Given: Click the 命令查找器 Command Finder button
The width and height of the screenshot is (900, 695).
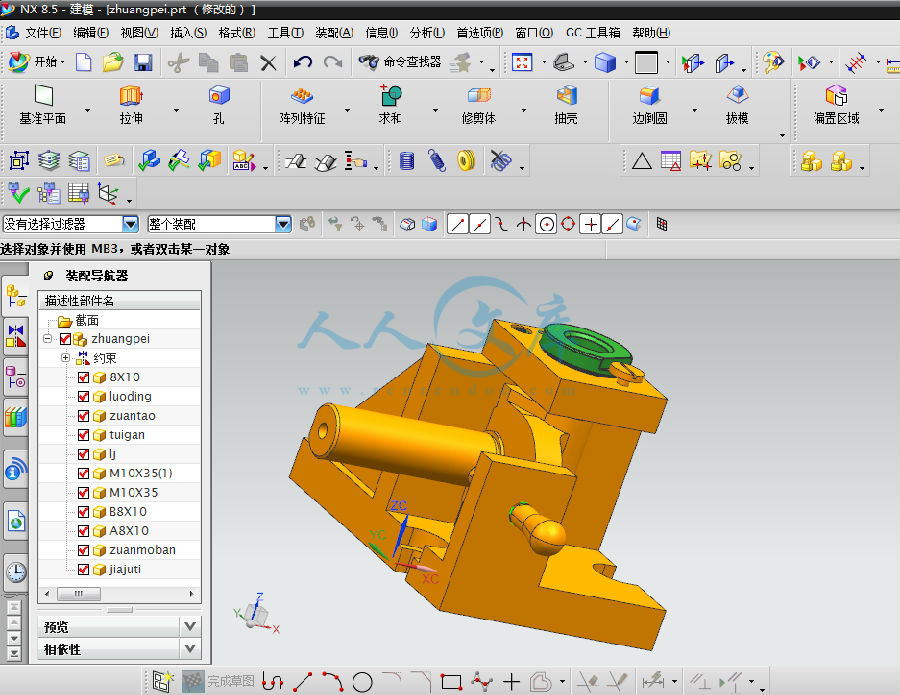Looking at the screenshot, I should click(400, 62).
